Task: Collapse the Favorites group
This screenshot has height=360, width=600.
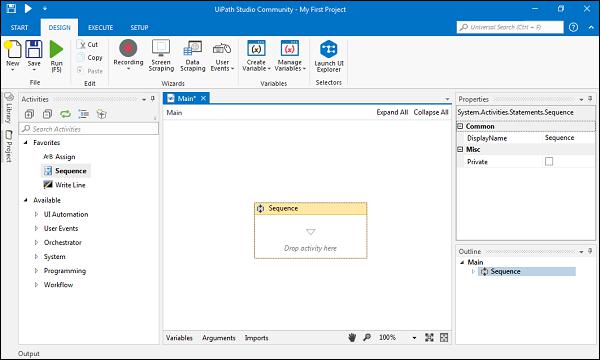Action: click(x=26, y=142)
